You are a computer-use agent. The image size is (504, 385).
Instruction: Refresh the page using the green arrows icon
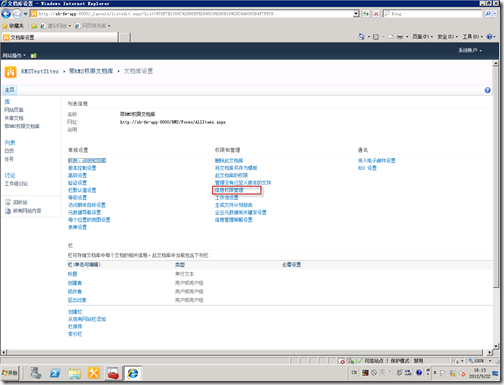pyautogui.click(x=366, y=14)
